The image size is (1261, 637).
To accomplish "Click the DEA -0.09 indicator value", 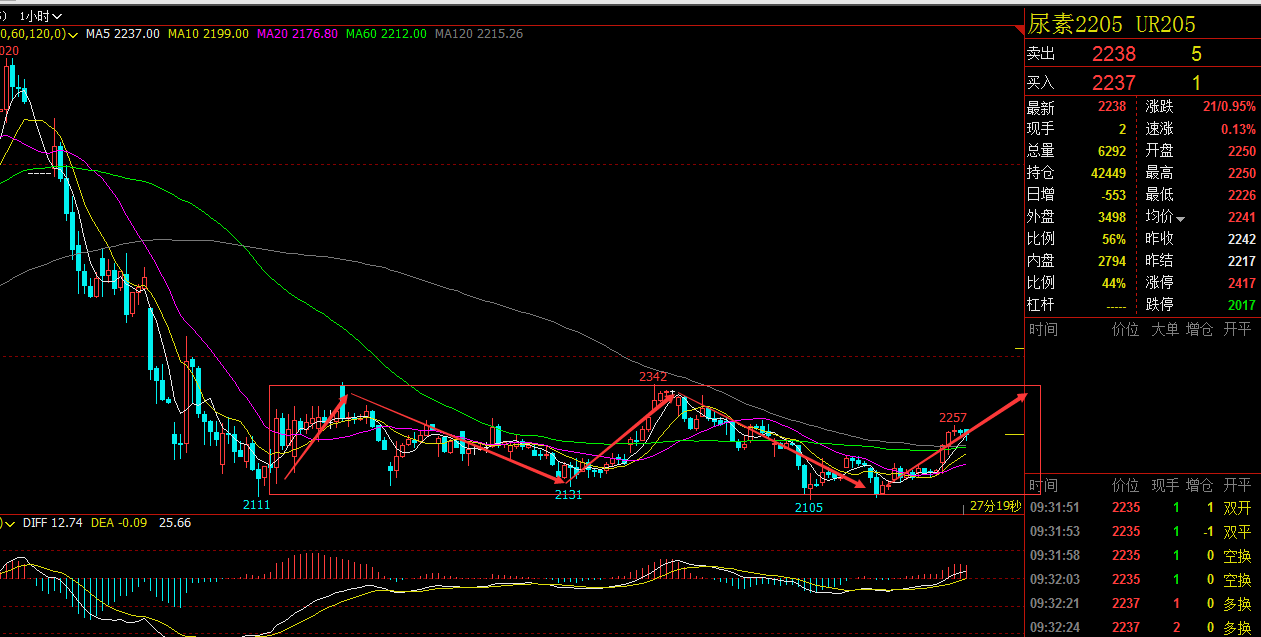I will [x=119, y=522].
